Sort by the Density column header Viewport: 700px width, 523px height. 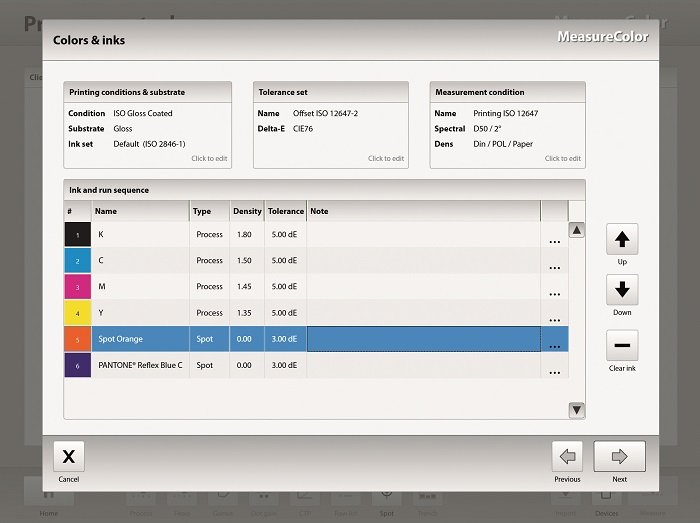pos(247,211)
